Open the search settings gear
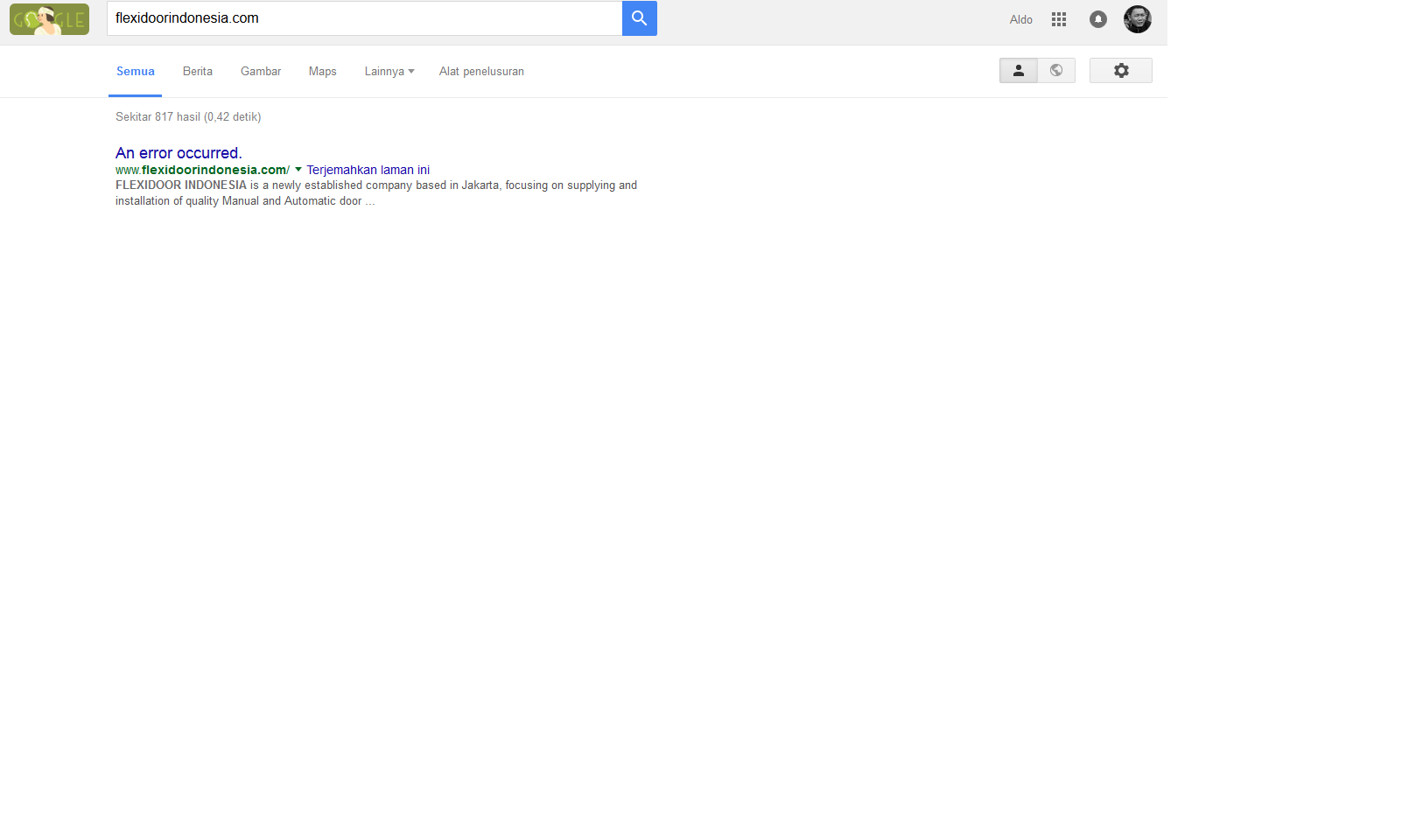The image size is (1416, 840). pyautogui.click(x=1121, y=71)
